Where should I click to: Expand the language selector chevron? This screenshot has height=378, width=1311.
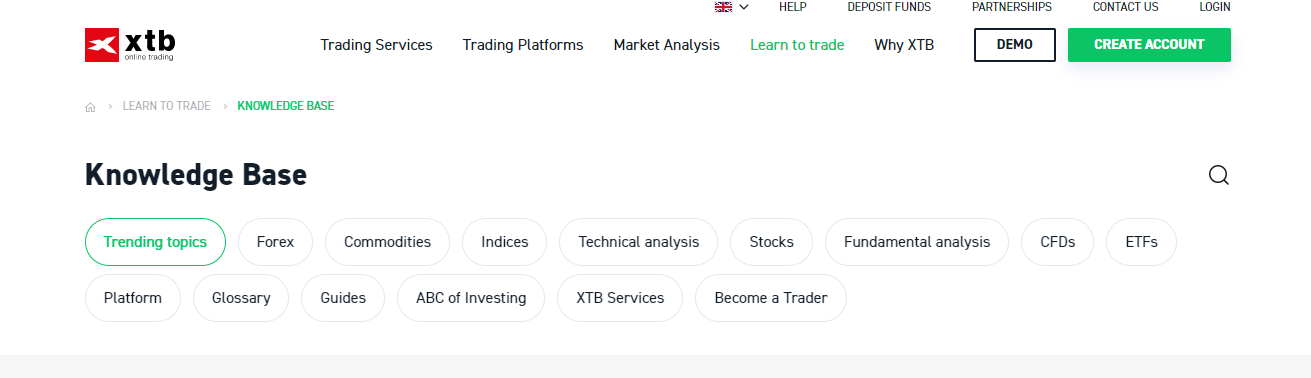743,7
